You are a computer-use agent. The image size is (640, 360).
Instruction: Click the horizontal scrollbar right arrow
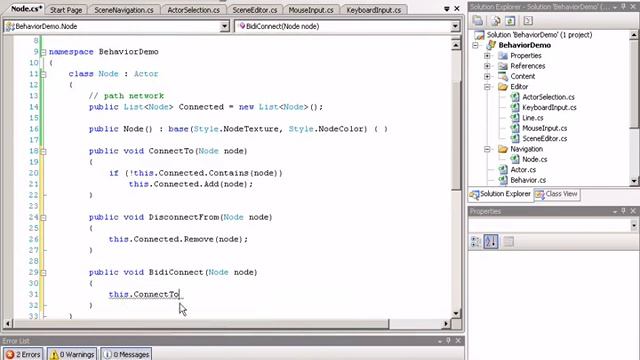pyautogui.click(x=446, y=324)
